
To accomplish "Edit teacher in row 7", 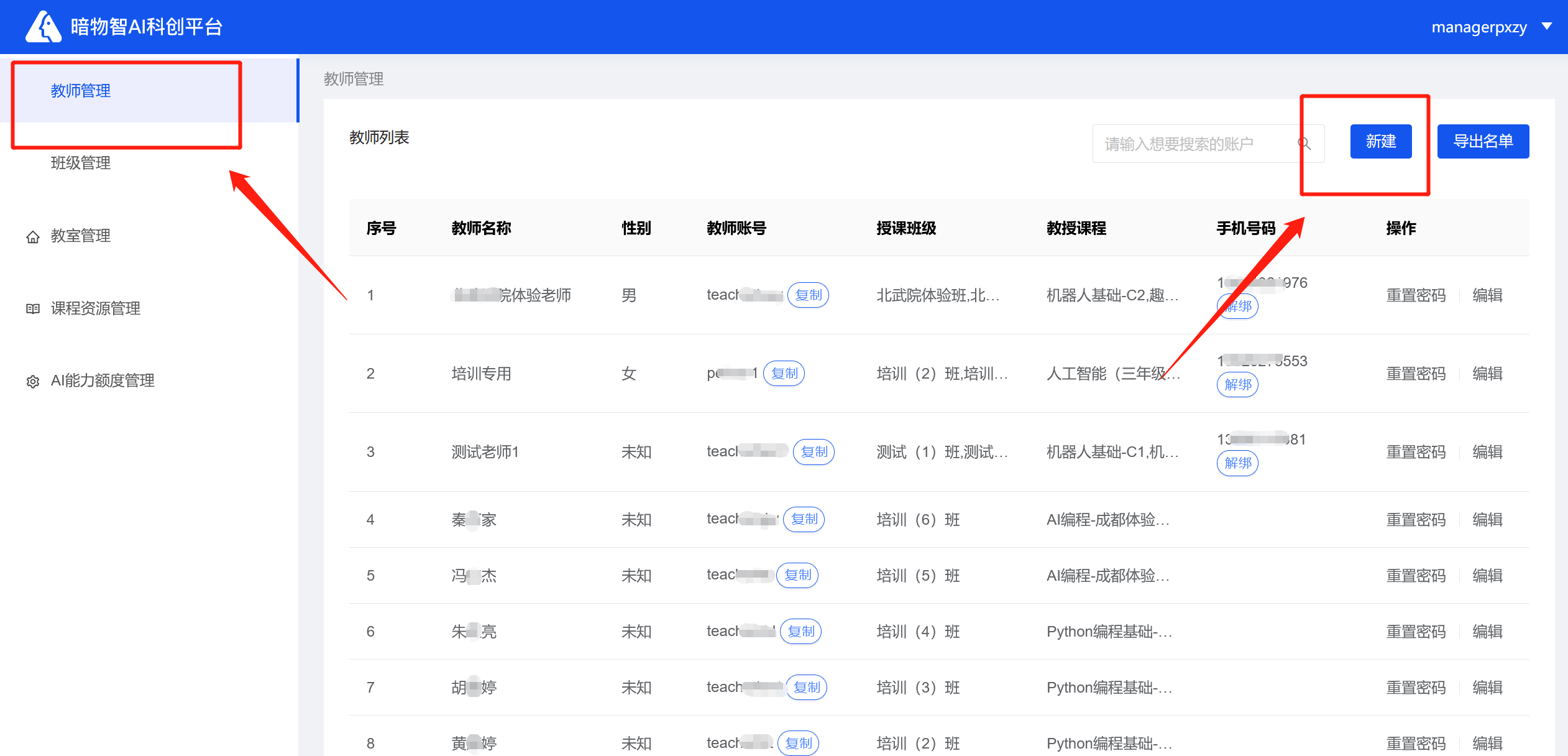I will 1487,688.
